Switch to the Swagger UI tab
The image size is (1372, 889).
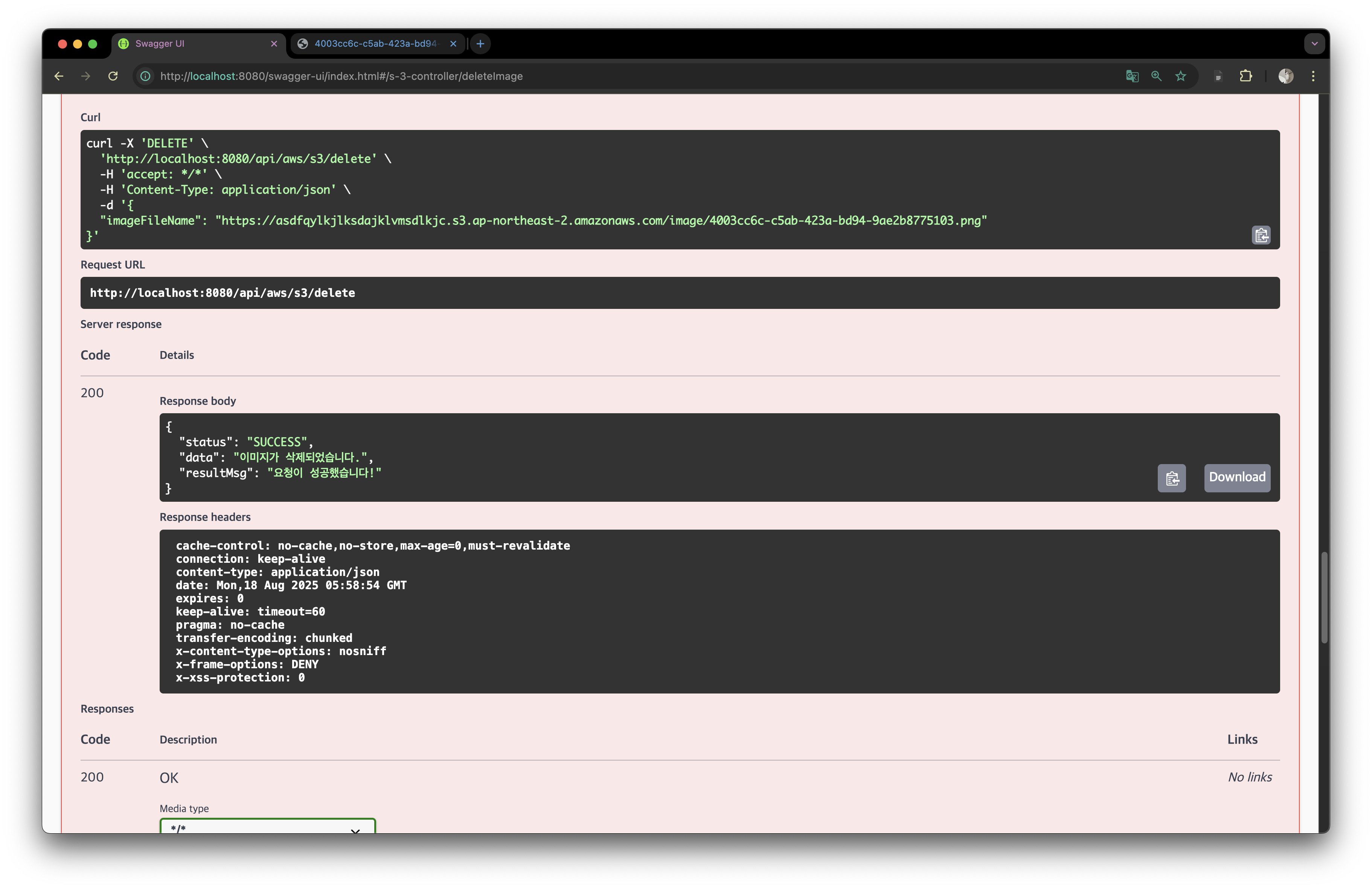tap(190, 44)
